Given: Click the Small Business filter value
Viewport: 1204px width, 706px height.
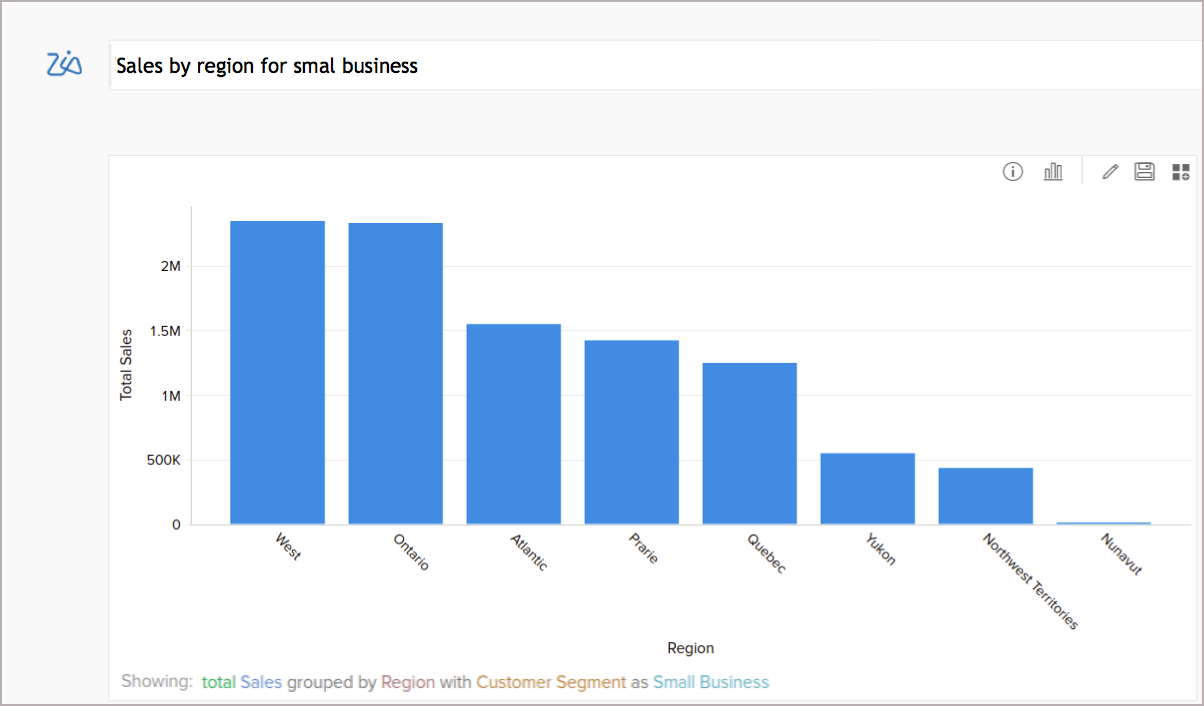Looking at the screenshot, I should coord(711,681).
